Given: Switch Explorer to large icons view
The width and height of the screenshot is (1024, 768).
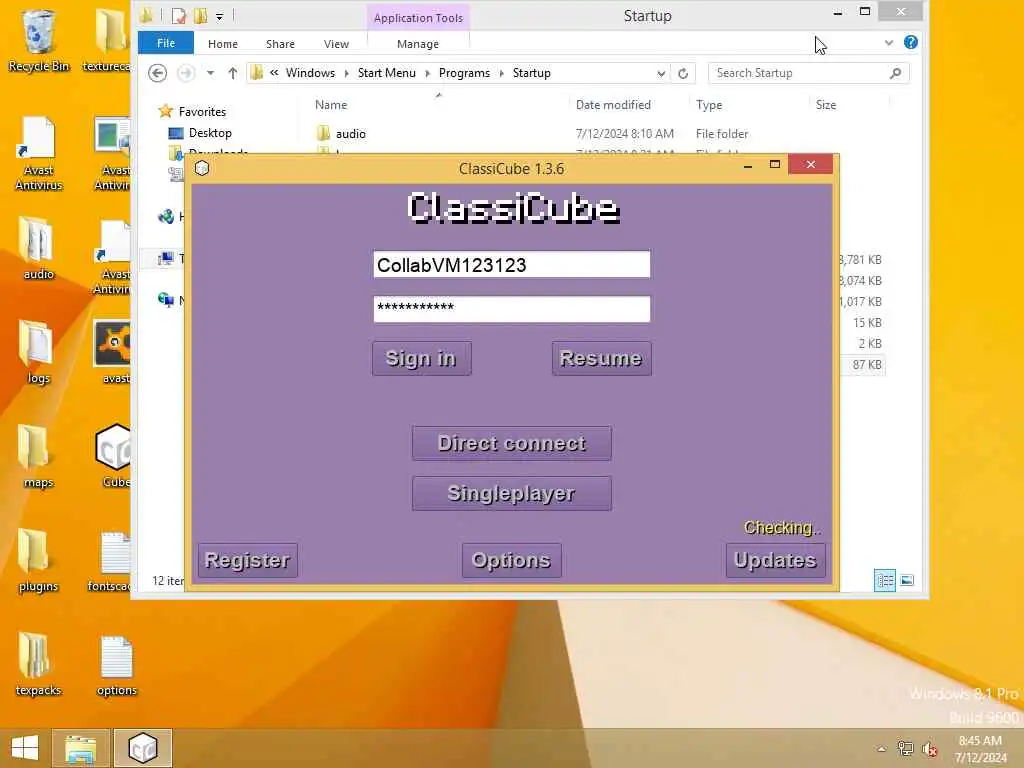Looking at the screenshot, I should click(907, 580).
